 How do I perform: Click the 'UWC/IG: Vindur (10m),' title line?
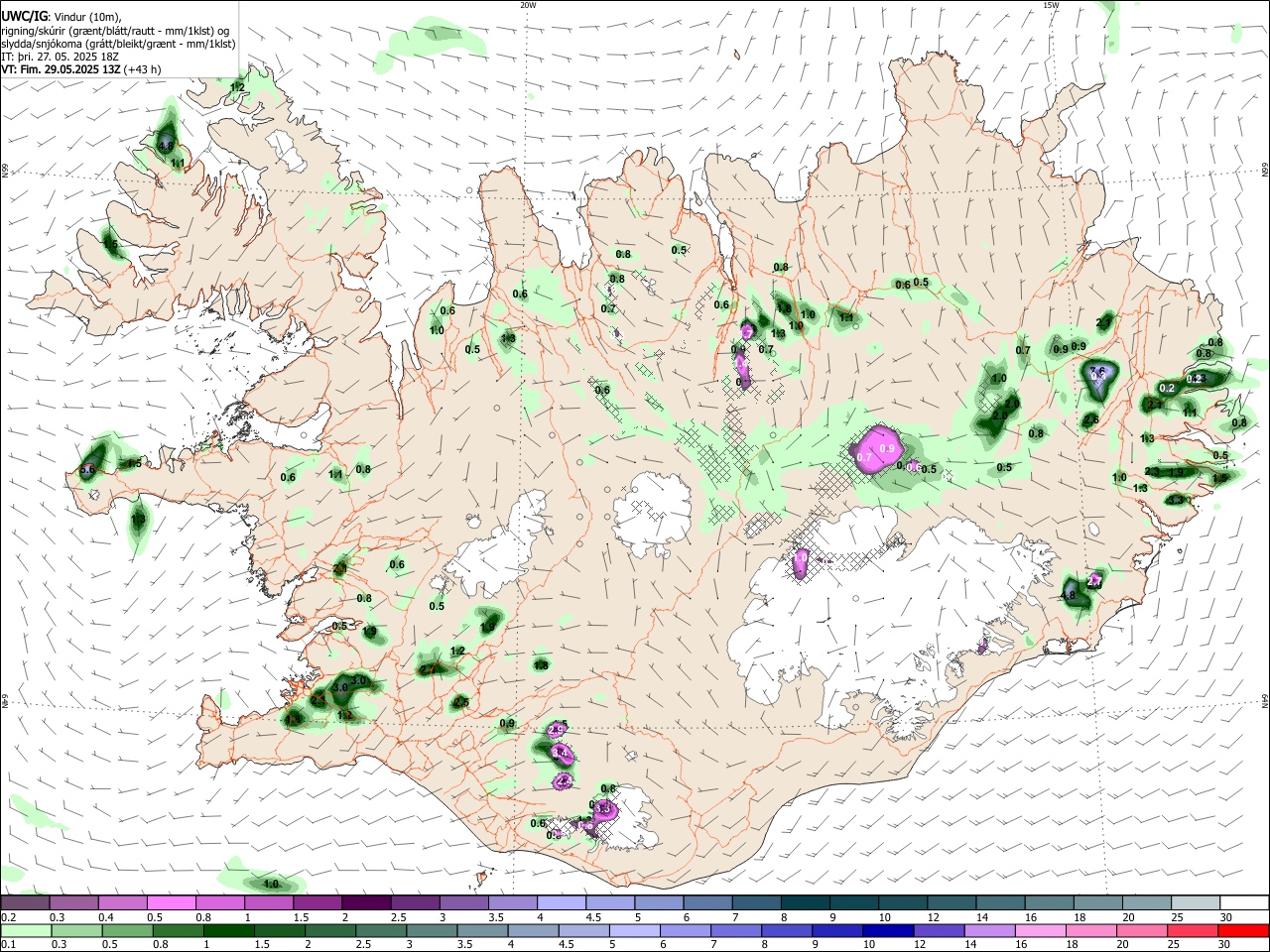coord(62,17)
